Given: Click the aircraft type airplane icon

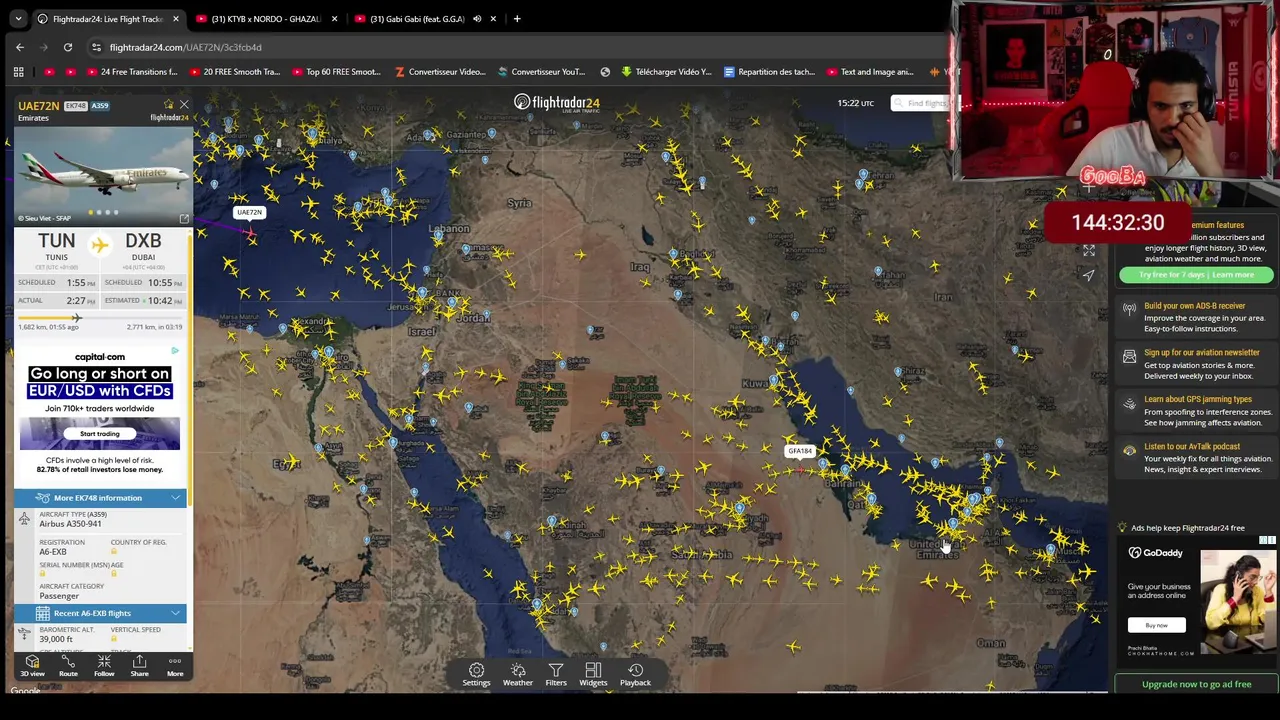Looking at the screenshot, I should [x=25, y=518].
